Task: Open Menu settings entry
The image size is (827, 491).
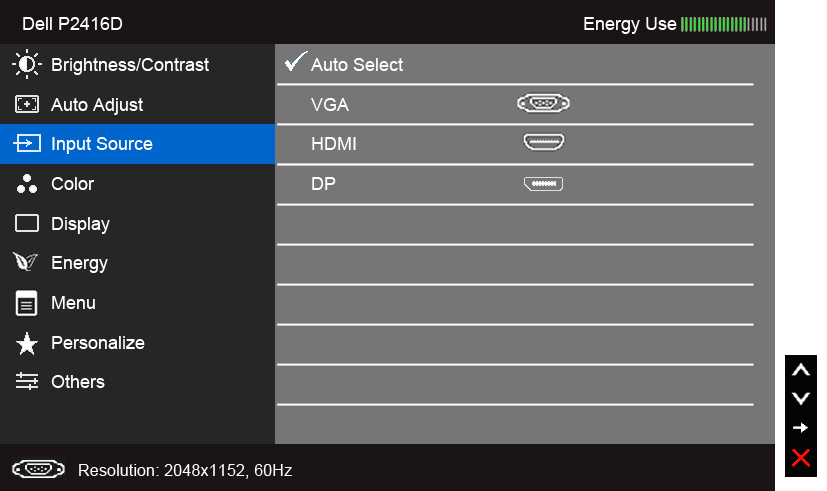Action: (x=137, y=303)
